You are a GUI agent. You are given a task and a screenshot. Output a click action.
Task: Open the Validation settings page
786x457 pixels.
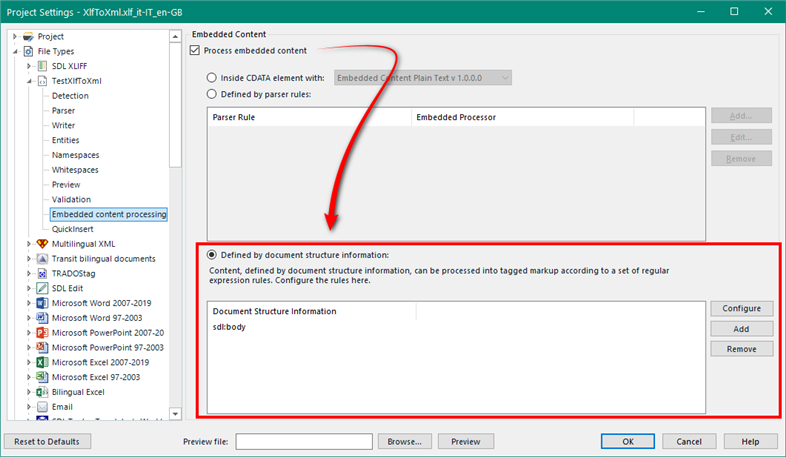71,199
